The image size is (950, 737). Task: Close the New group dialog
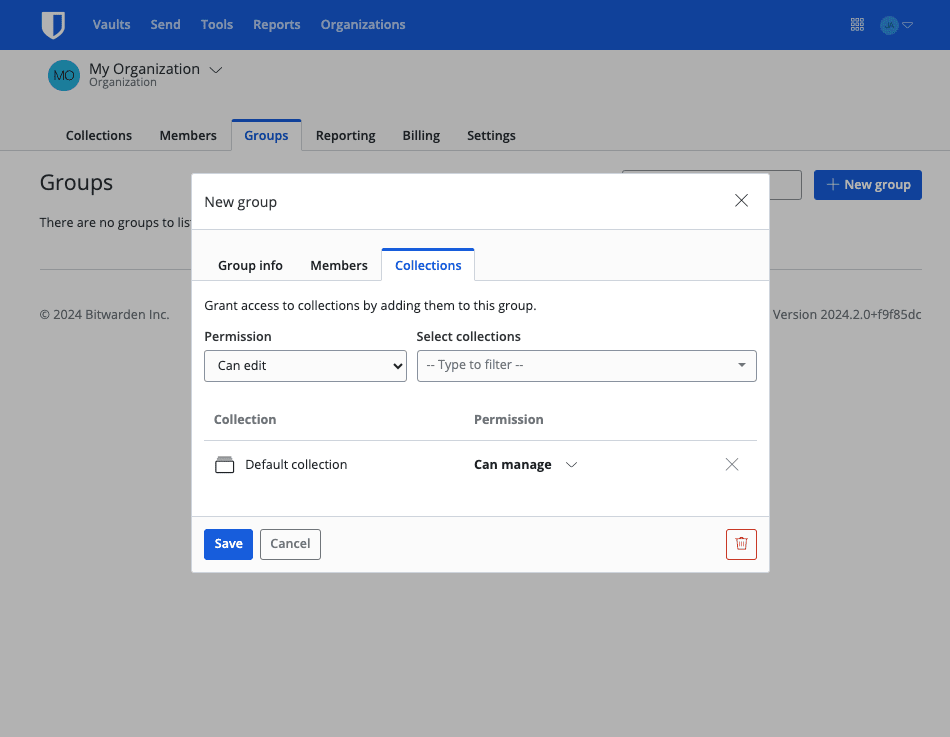(741, 200)
